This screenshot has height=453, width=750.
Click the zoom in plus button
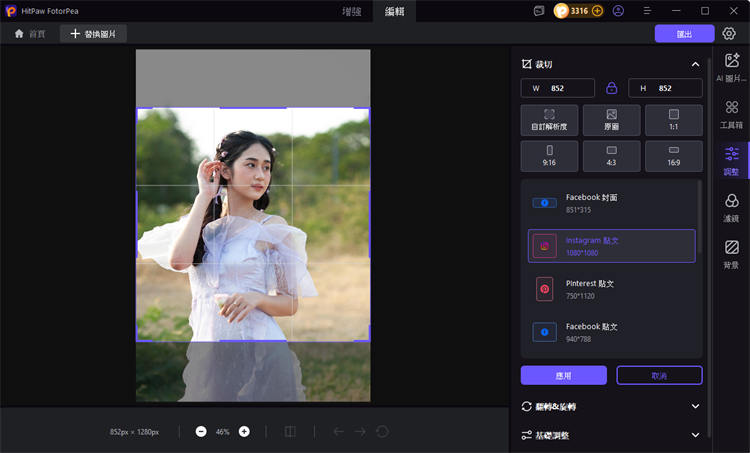(x=244, y=431)
